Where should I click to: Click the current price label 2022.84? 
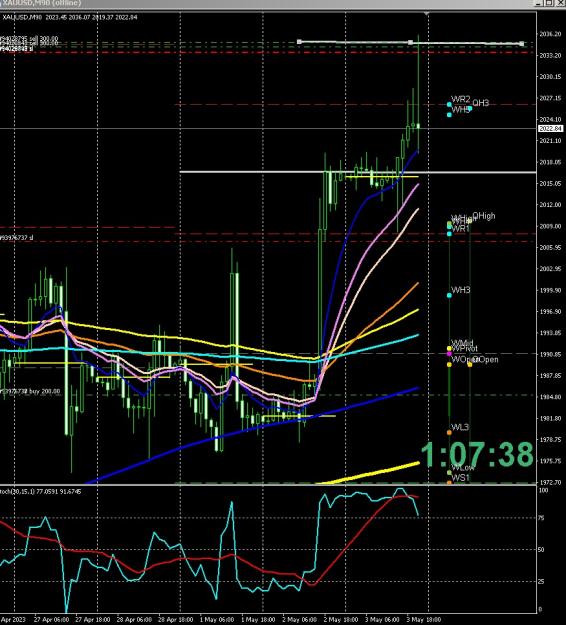[x=550, y=128]
